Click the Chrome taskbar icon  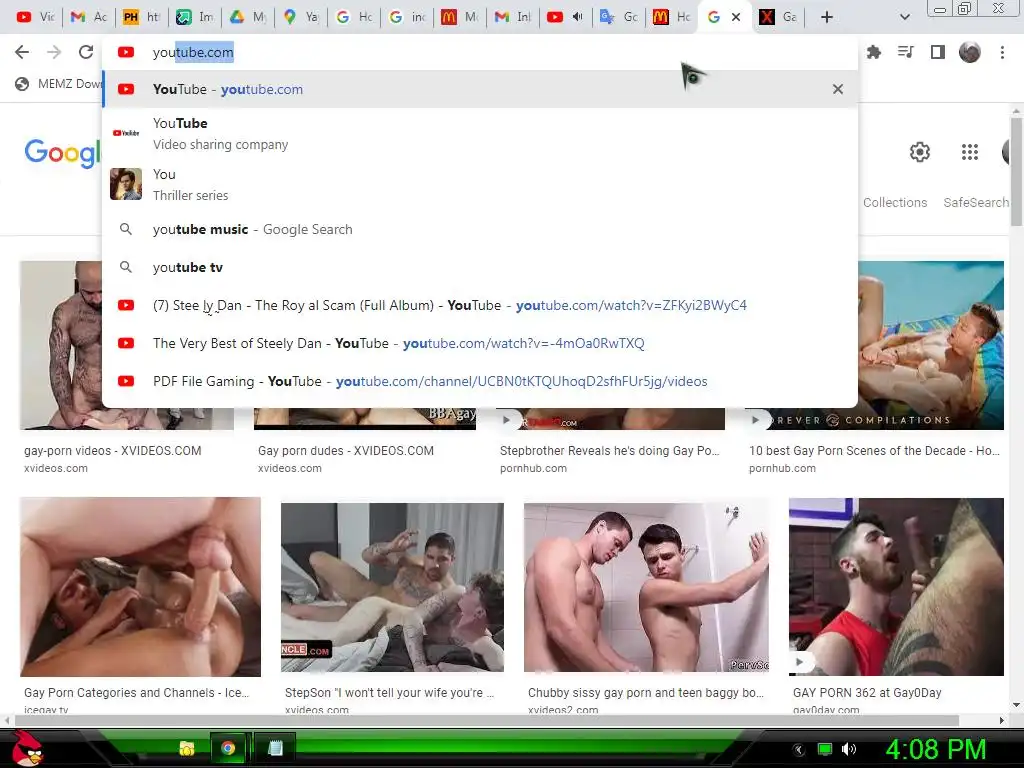(x=228, y=748)
